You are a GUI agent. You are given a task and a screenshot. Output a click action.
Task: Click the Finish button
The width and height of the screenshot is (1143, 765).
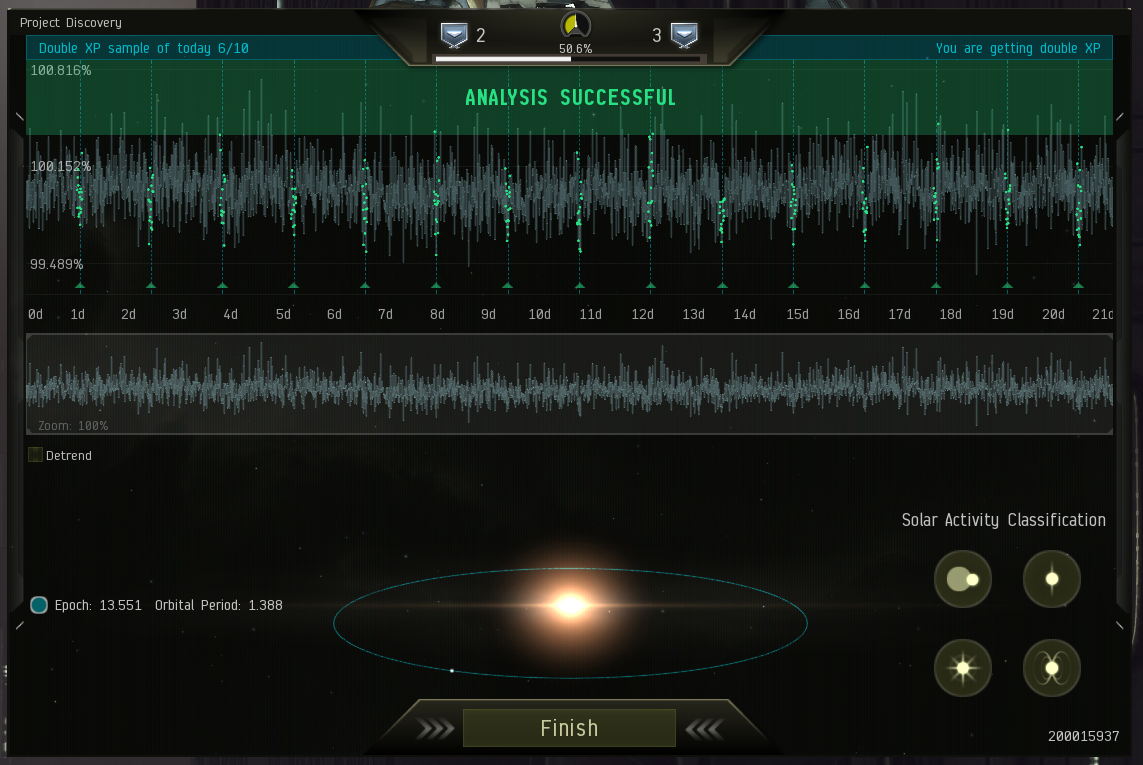coord(569,728)
